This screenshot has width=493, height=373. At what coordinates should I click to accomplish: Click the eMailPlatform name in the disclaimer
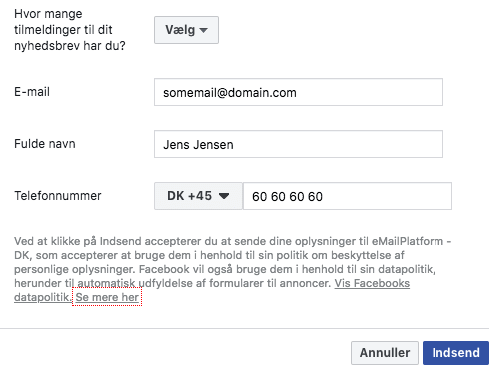(x=407, y=241)
